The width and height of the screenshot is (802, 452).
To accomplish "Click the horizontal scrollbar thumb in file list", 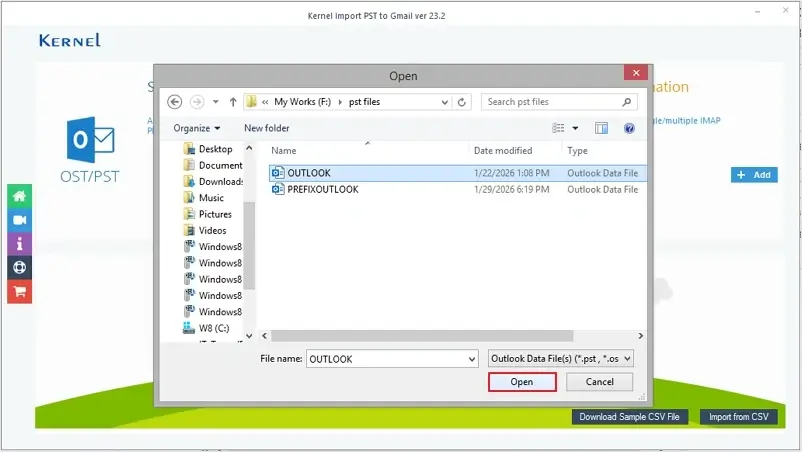I will [422, 336].
